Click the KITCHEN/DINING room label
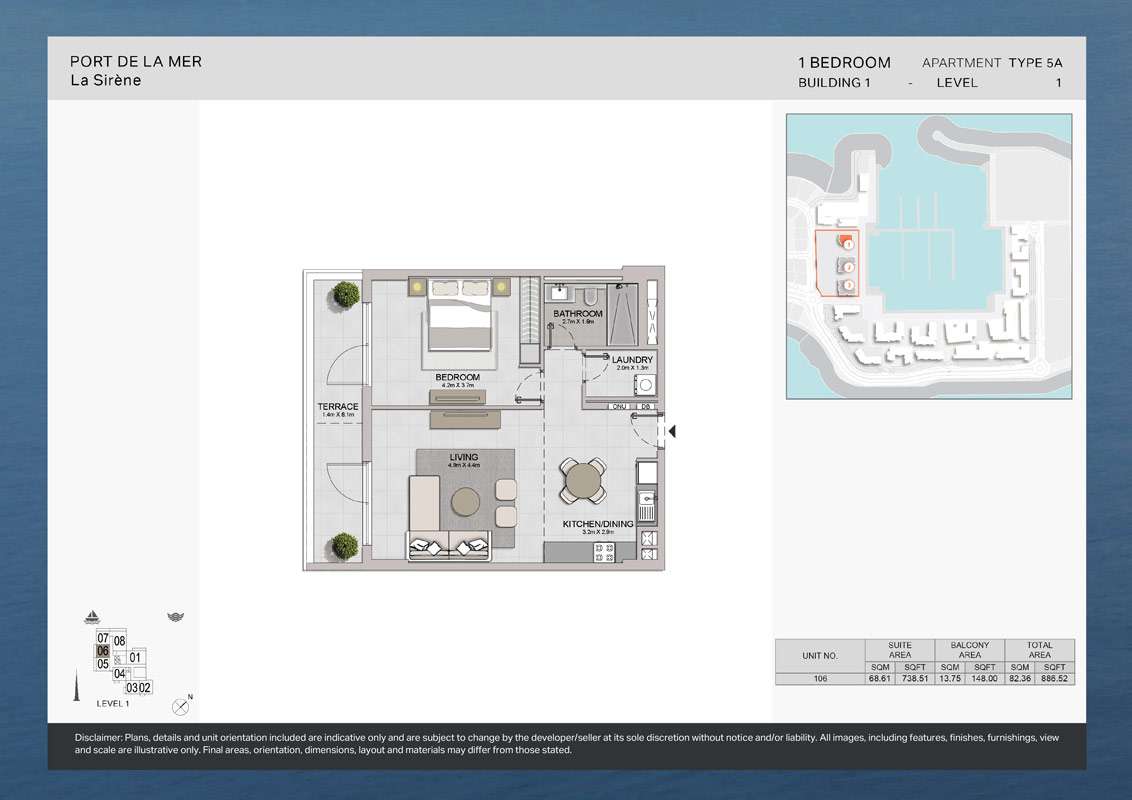 [x=597, y=525]
